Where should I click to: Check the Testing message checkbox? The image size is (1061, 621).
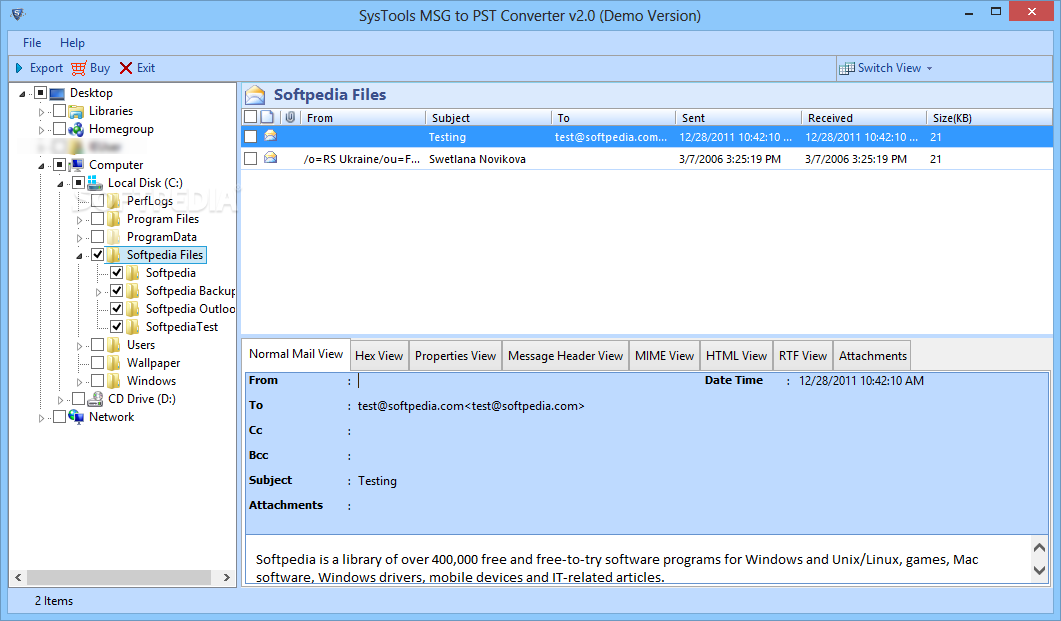tap(250, 137)
